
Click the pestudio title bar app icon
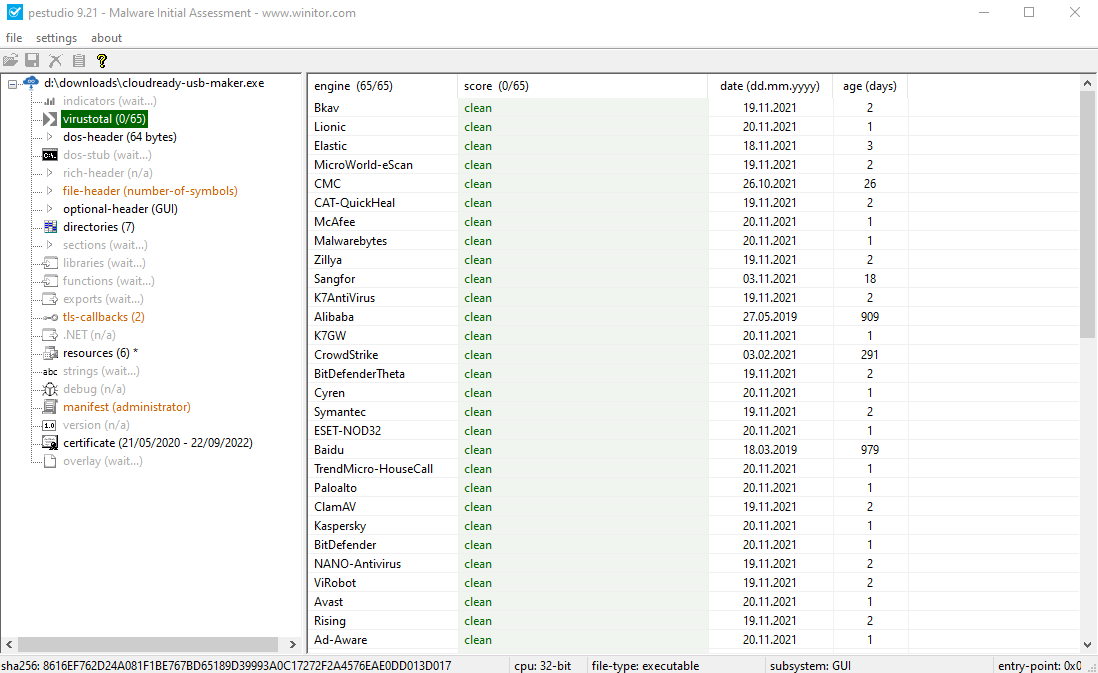[x=14, y=13]
